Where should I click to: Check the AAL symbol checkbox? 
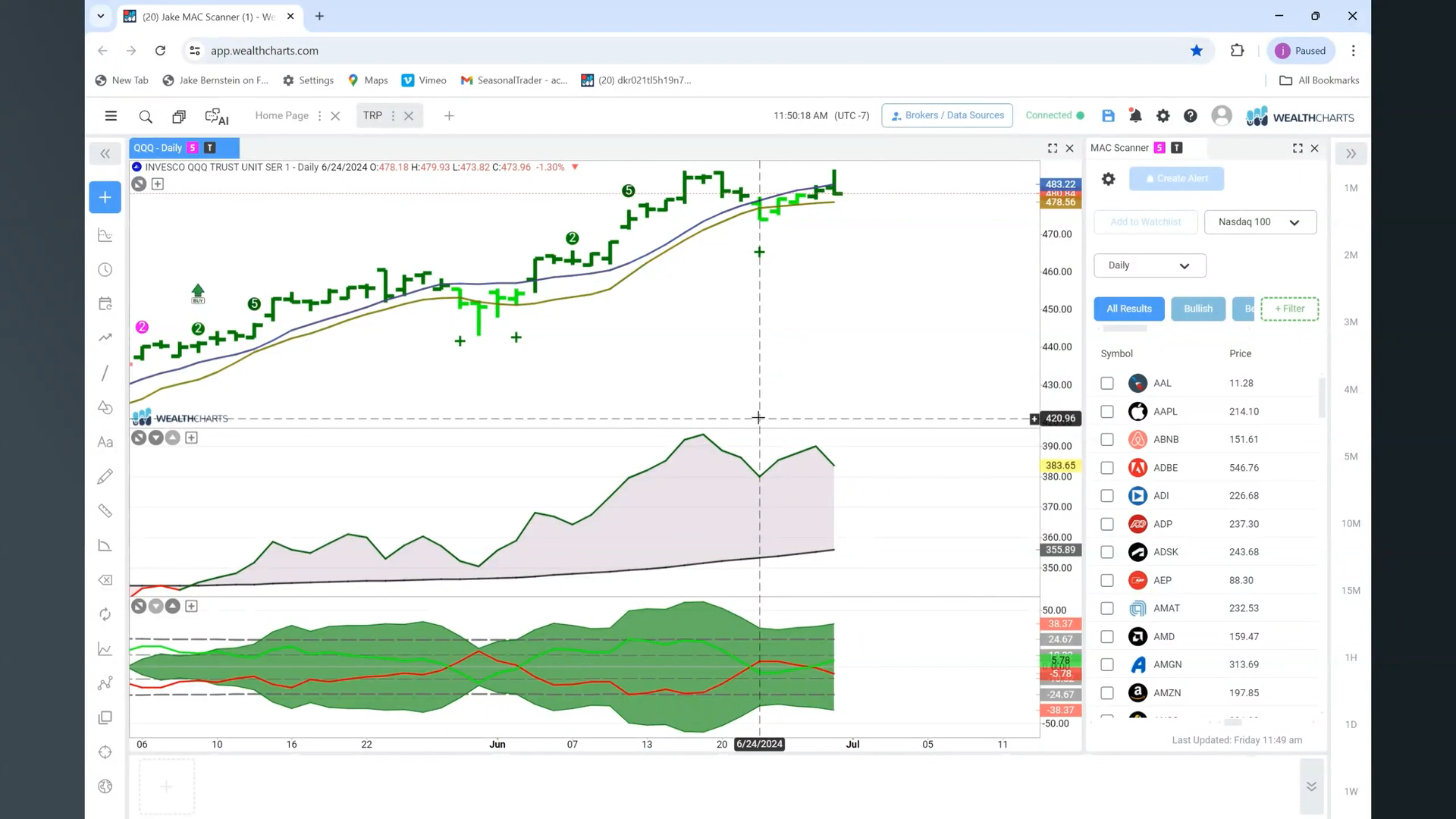[x=1107, y=384]
